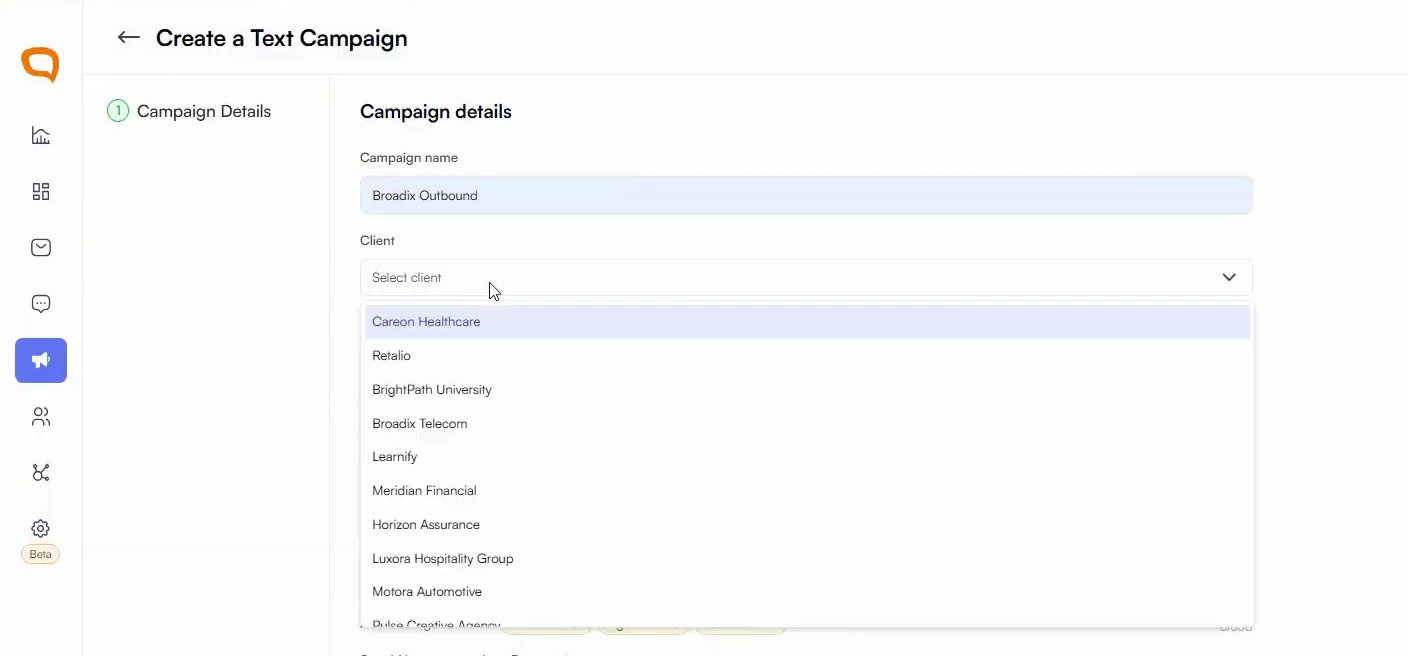This screenshot has height=656, width=1408.
Task: Open the dashboard grid icon in sidebar
Action: [x=41, y=191]
